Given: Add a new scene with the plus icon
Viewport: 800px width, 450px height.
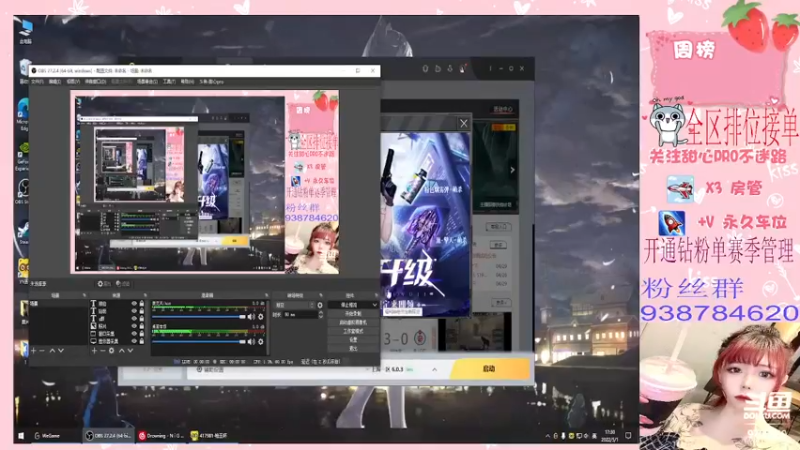Looking at the screenshot, I should [34, 351].
